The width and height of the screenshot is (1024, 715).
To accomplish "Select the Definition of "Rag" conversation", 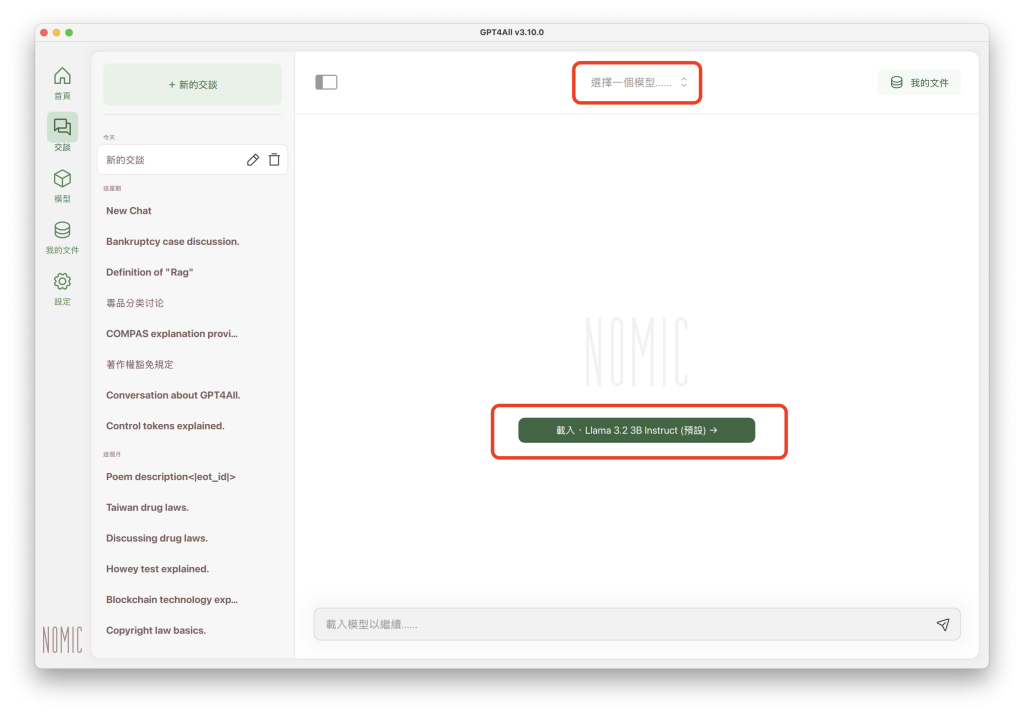I will tap(150, 272).
